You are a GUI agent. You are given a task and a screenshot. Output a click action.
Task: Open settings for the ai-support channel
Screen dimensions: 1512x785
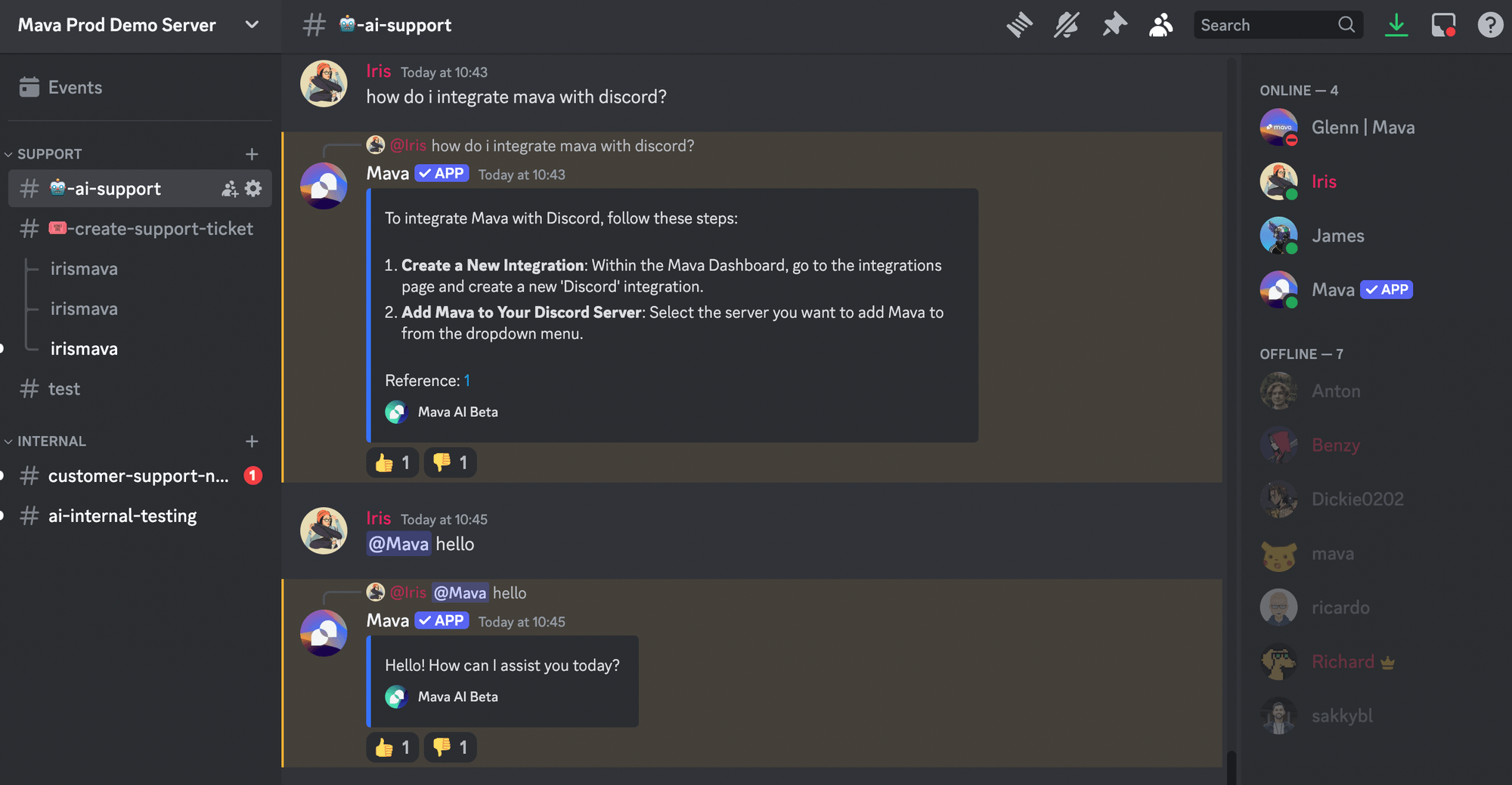tap(254, 188)
